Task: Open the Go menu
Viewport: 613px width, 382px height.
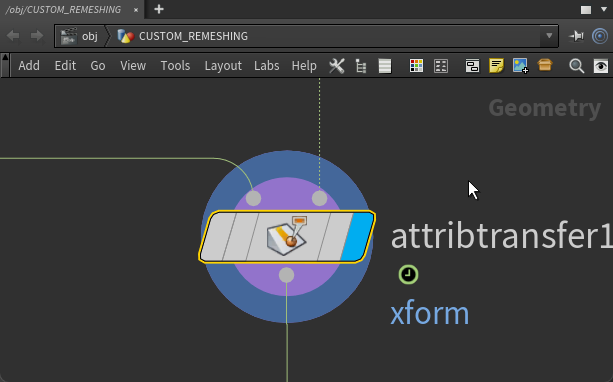Action: pos(98,66)
